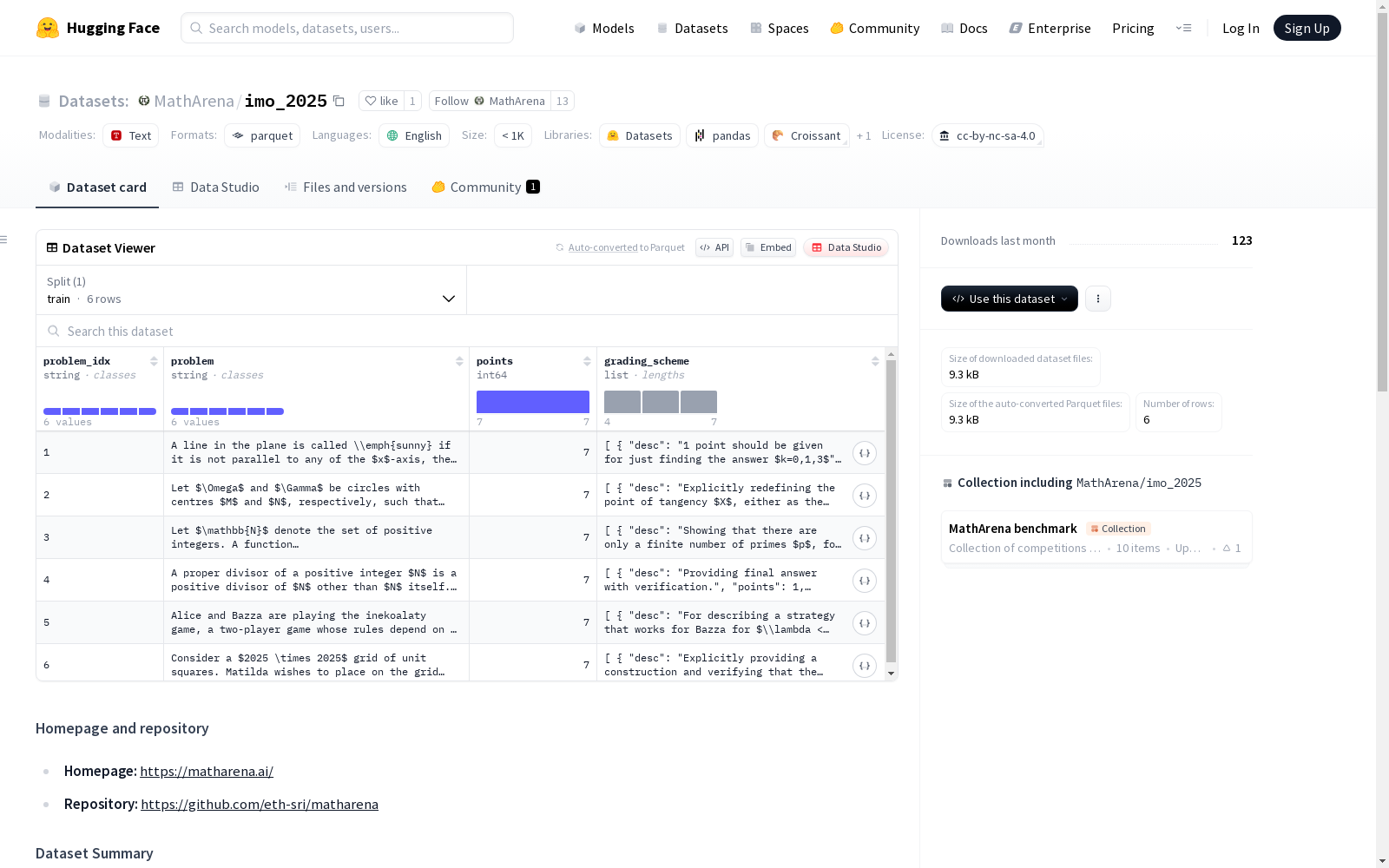Like the imo_2025 dataset
1389x868 pixels.
(381, 101)
